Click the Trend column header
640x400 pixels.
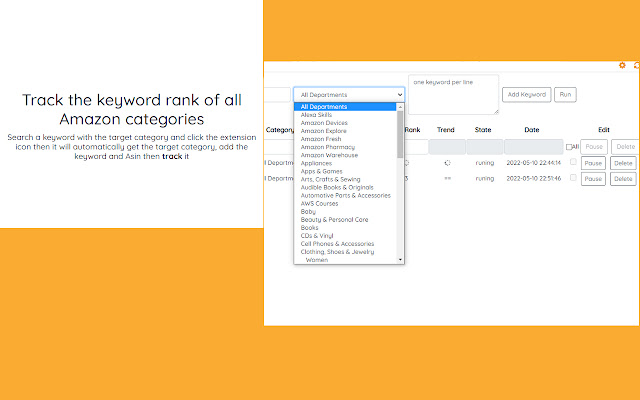coord(446,130)
